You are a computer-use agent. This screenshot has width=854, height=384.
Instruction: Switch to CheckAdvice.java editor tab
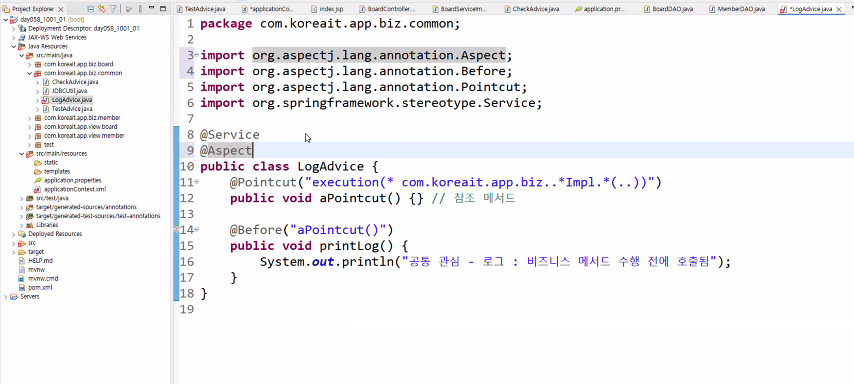tap(532, 9)
